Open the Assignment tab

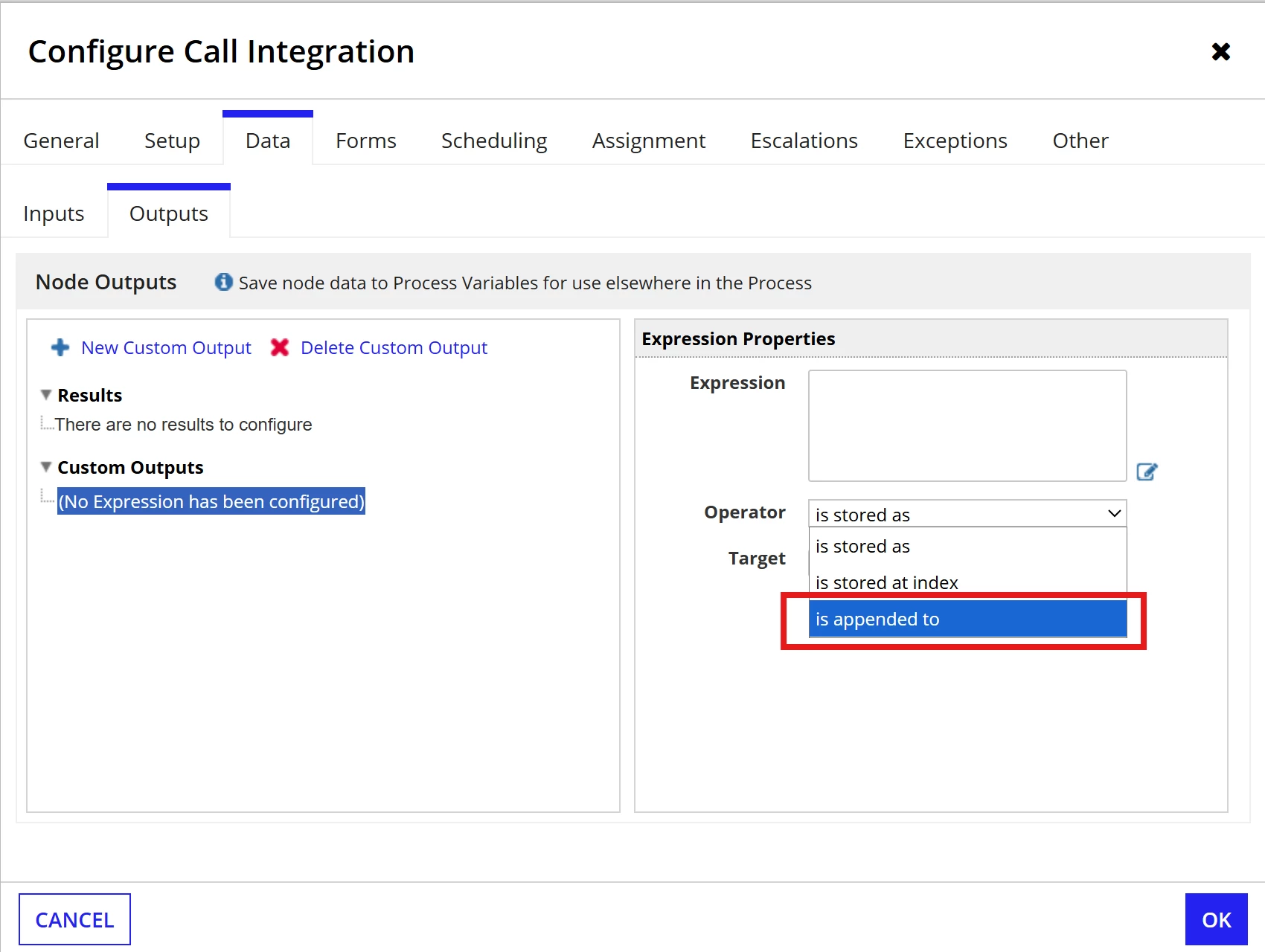pyautogui.click(x=649, y=141)
